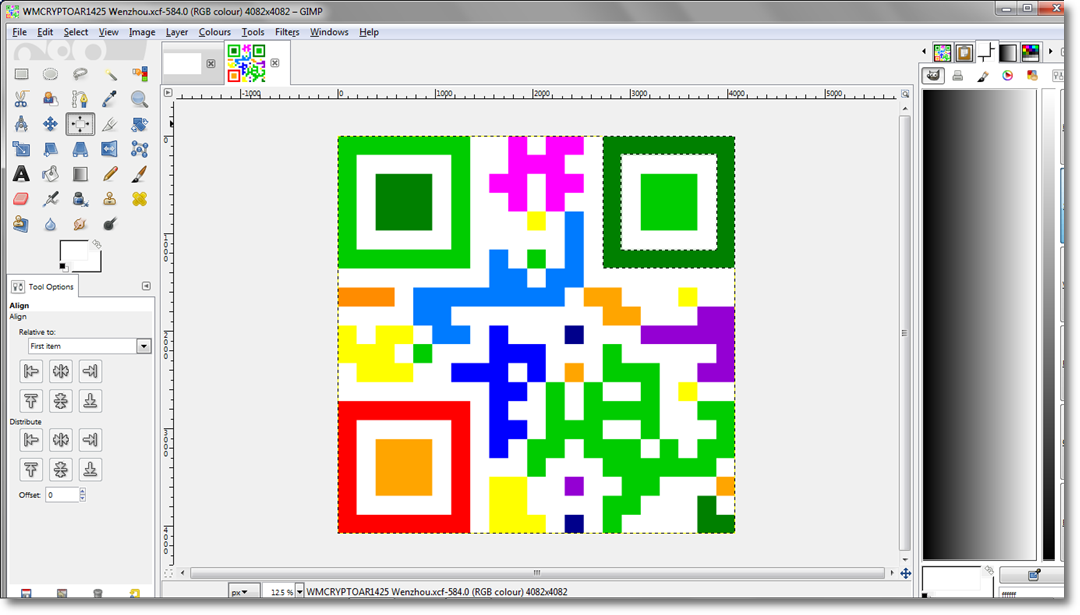Screen dimensions: 1080x615
Task: Select the Scale tool
Action: [x=21, y=149]
